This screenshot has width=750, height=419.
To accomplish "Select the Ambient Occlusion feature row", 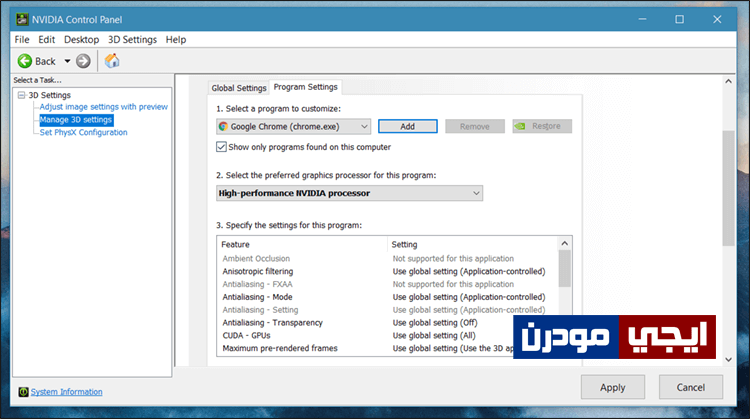I will [x=387, y=258].
